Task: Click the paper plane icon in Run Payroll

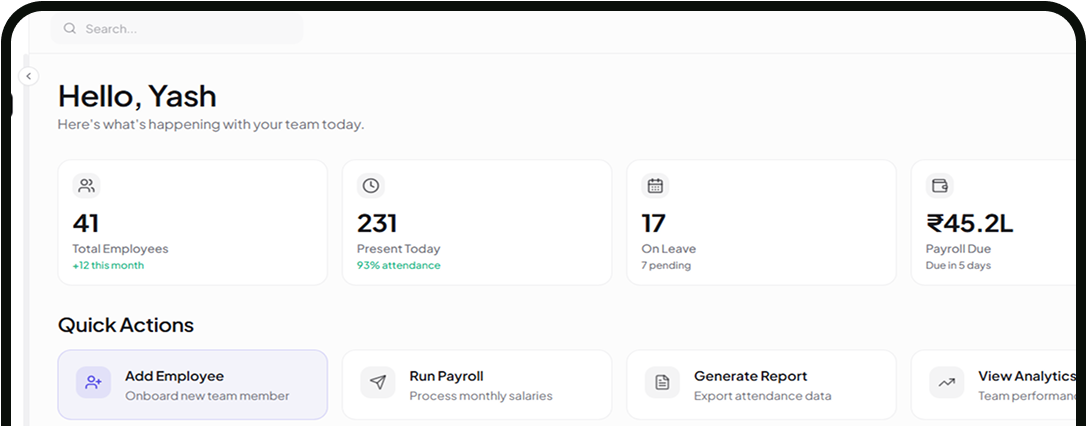Action: (378, 383)
